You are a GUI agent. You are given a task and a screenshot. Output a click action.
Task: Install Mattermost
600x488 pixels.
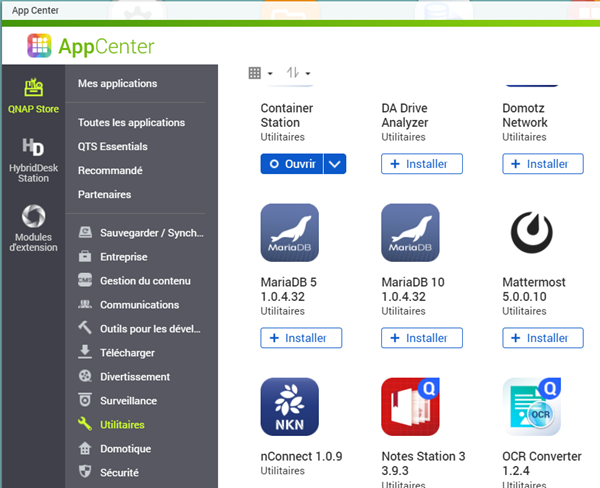tap(543, 338)
